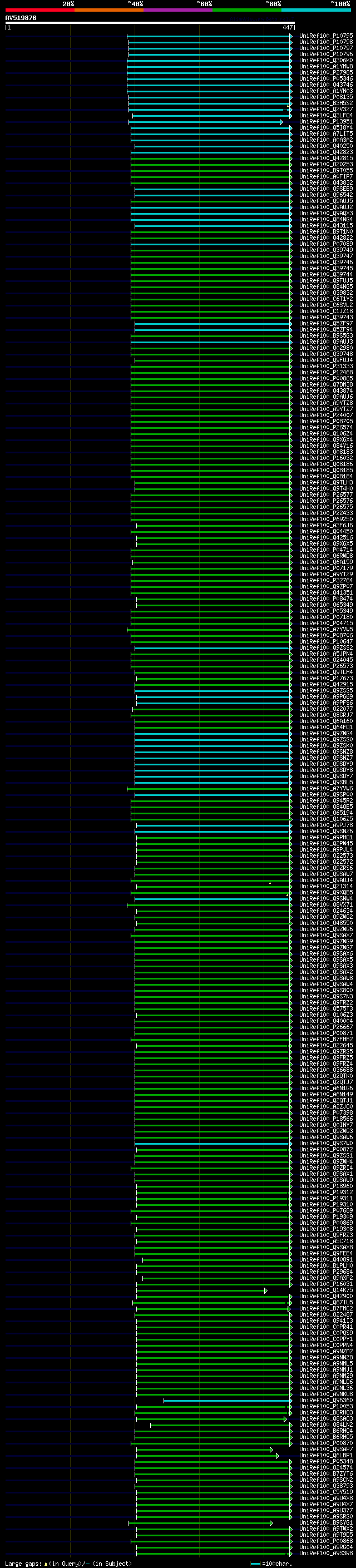
Task: Click the cyan =100char. scale legend
Action: pos(271,1564)
